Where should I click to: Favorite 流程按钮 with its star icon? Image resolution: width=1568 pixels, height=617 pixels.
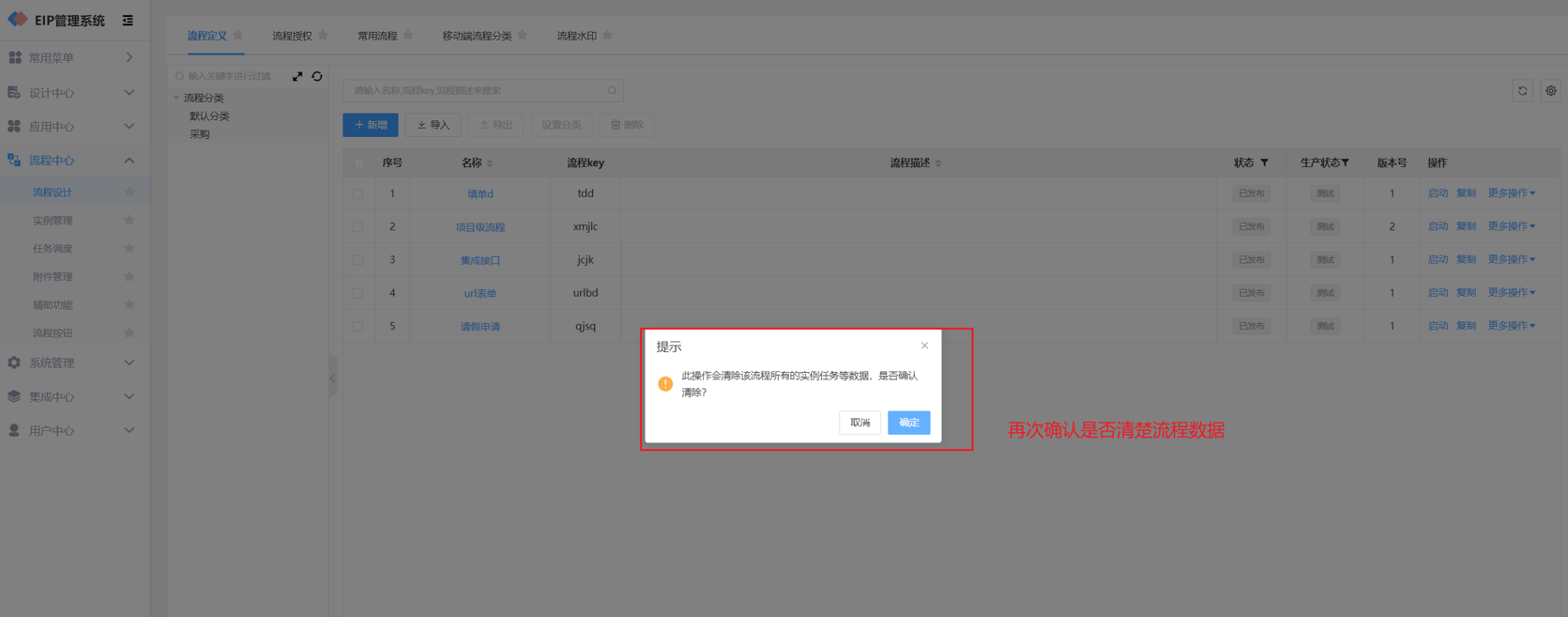pyautogui.click(x=129, y=332)
